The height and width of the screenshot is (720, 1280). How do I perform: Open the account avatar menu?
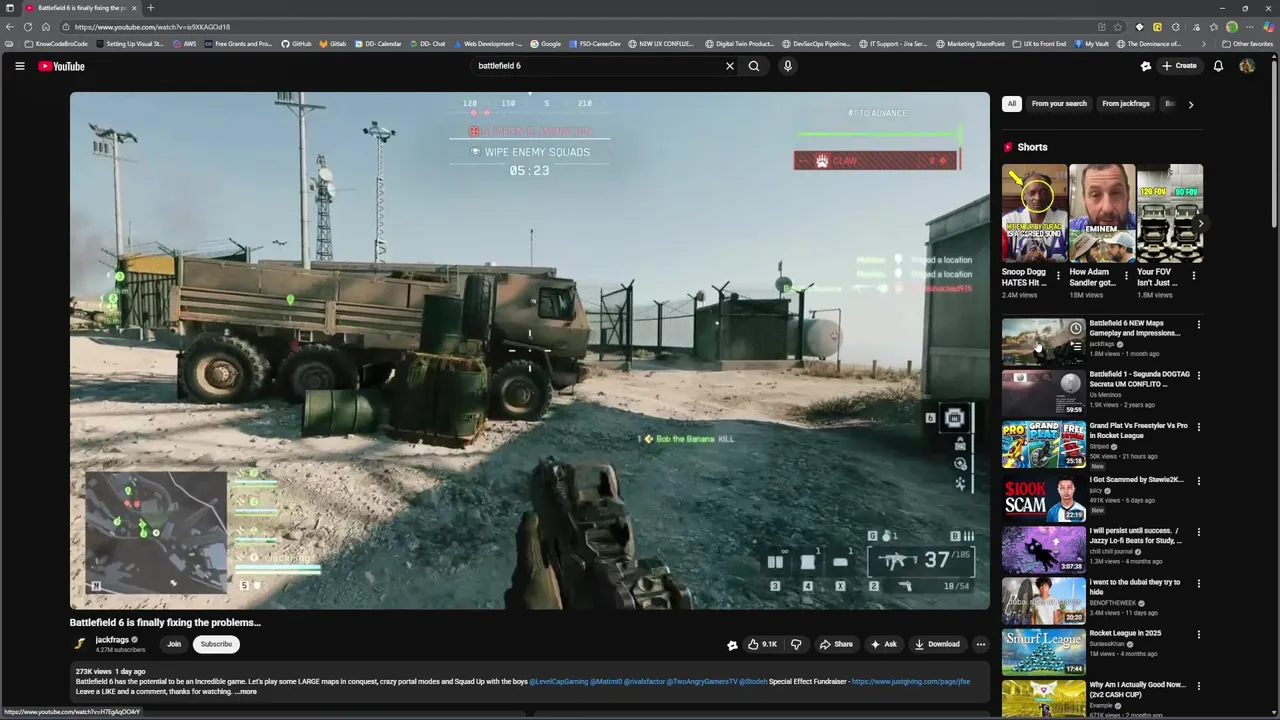pos(1247,66)
